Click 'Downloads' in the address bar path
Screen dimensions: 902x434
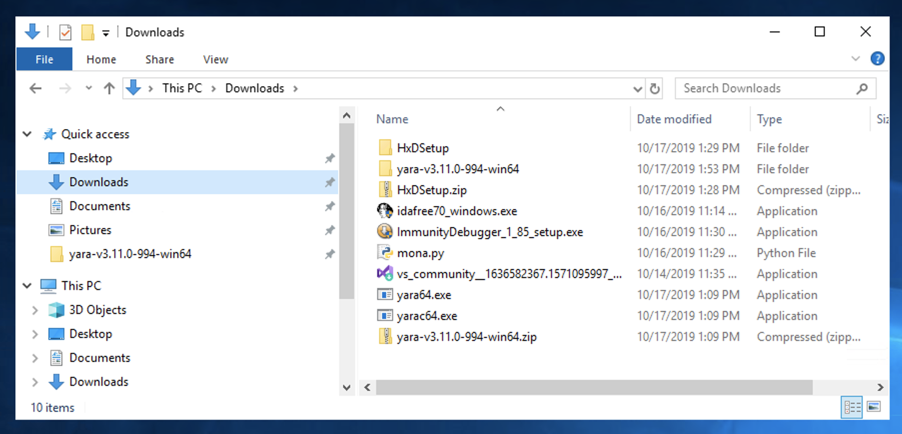pyautogui.click(x=254, y=88)
